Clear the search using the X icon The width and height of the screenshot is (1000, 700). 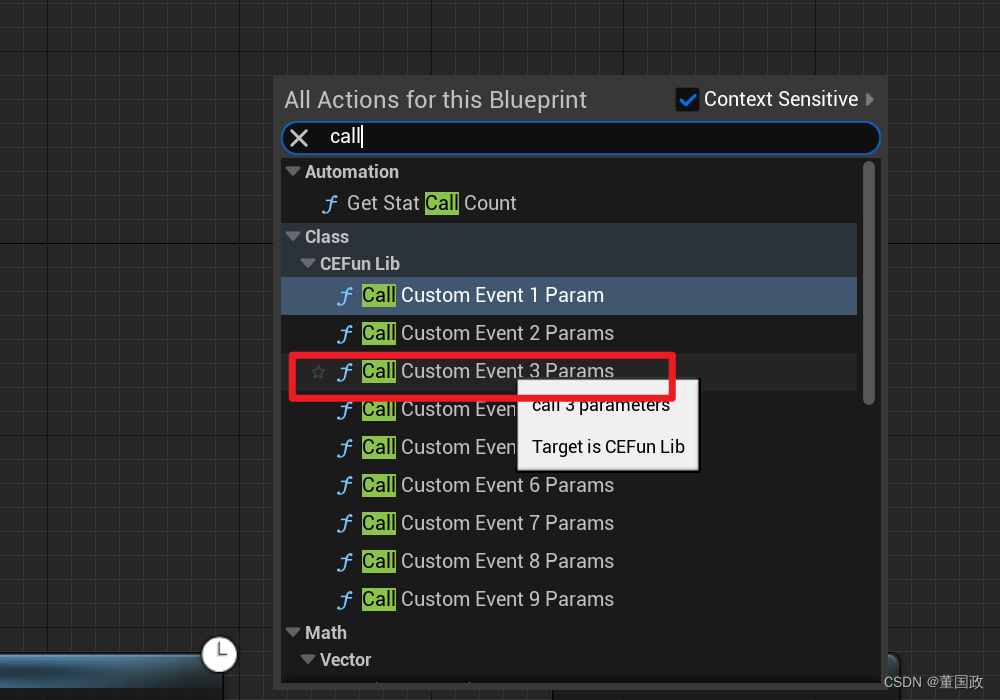tap(299, 137)
